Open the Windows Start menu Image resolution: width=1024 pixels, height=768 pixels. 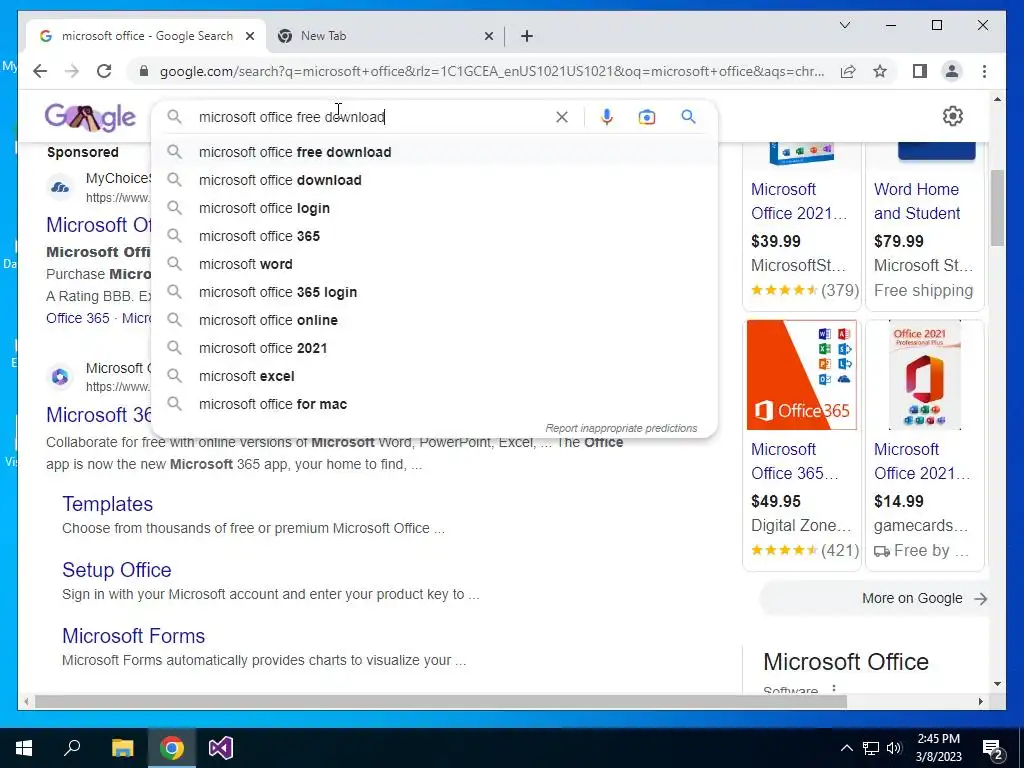click(x=24, y=748)
